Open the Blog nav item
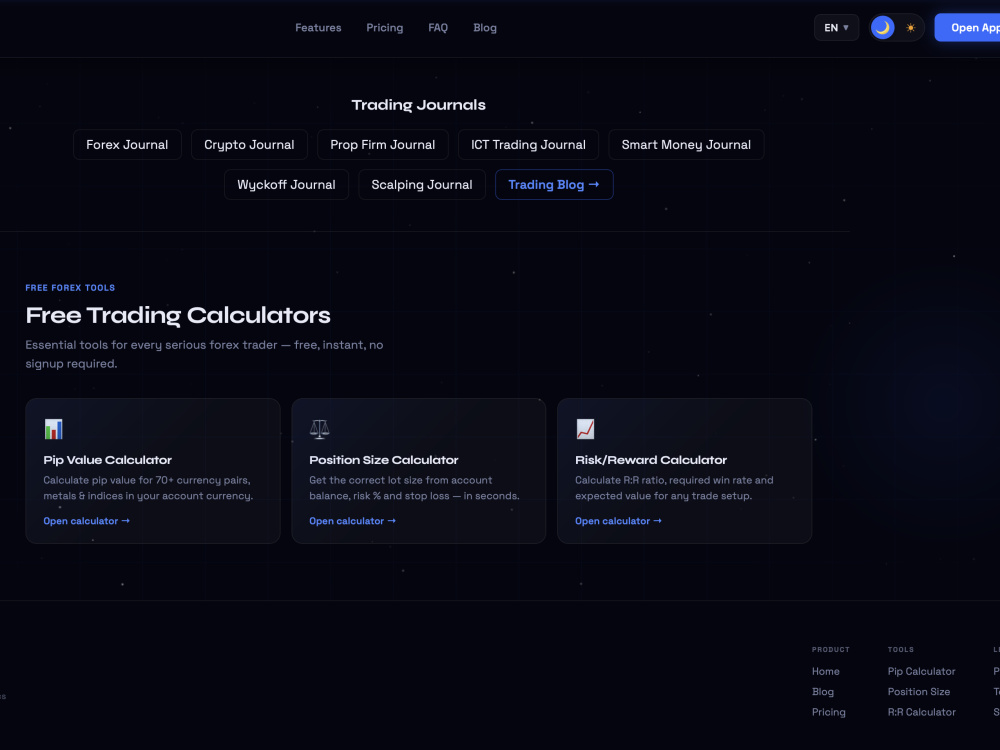The width and height of the screenshot is (1000, 750). (x=485, y=28)
